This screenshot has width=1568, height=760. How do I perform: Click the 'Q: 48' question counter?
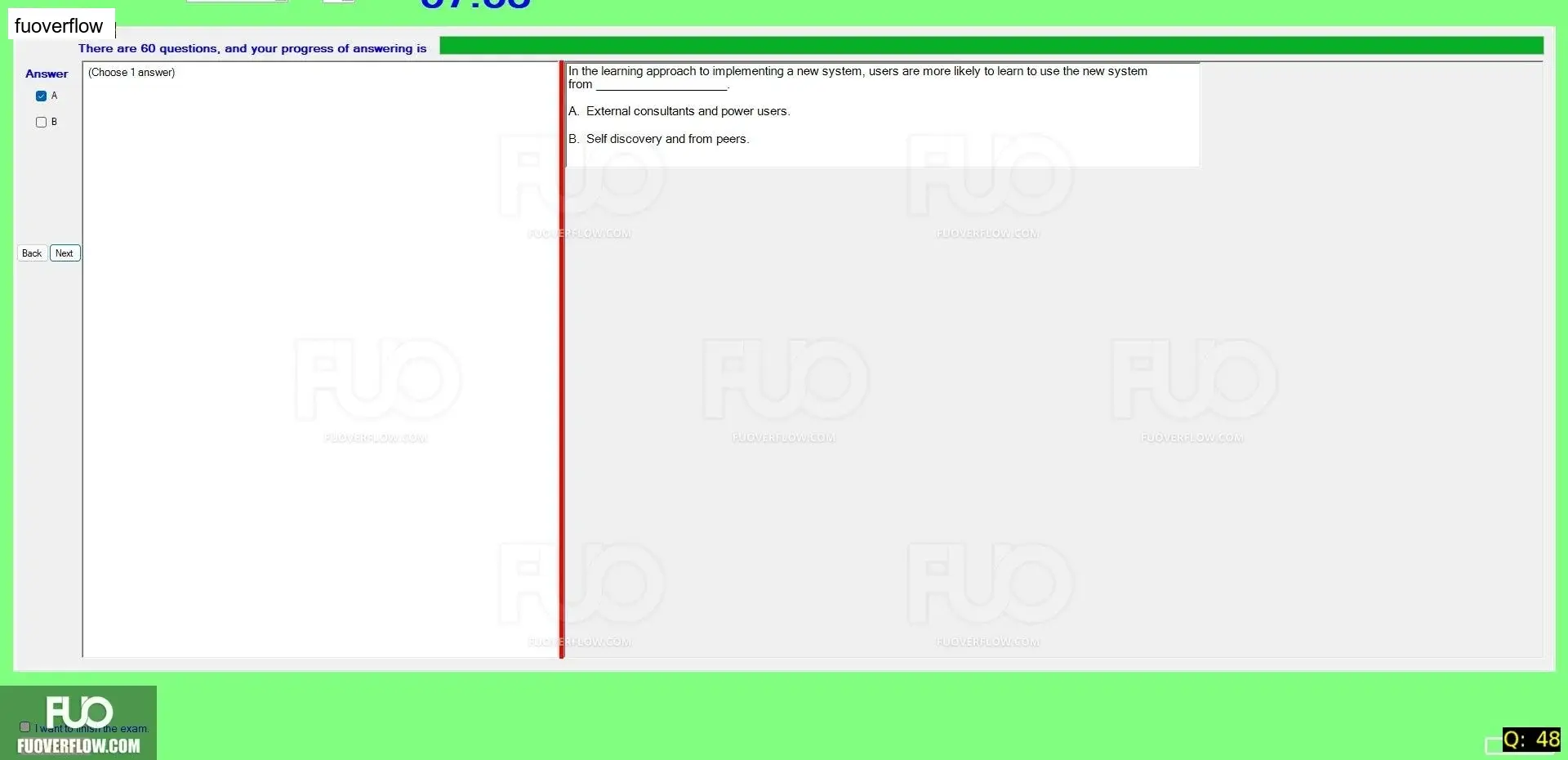pos(1531,740)
